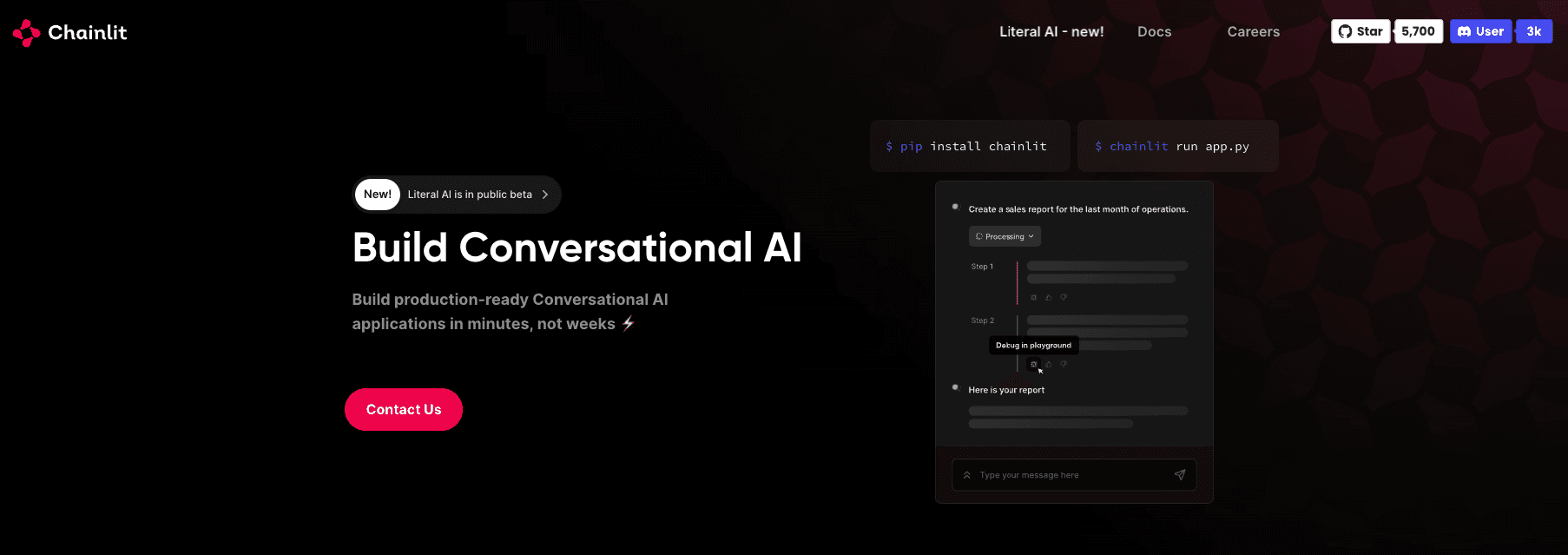
Task: Click thumbs down icon under Step 1
Action: pyautogui.click(x=1064, y=298)
